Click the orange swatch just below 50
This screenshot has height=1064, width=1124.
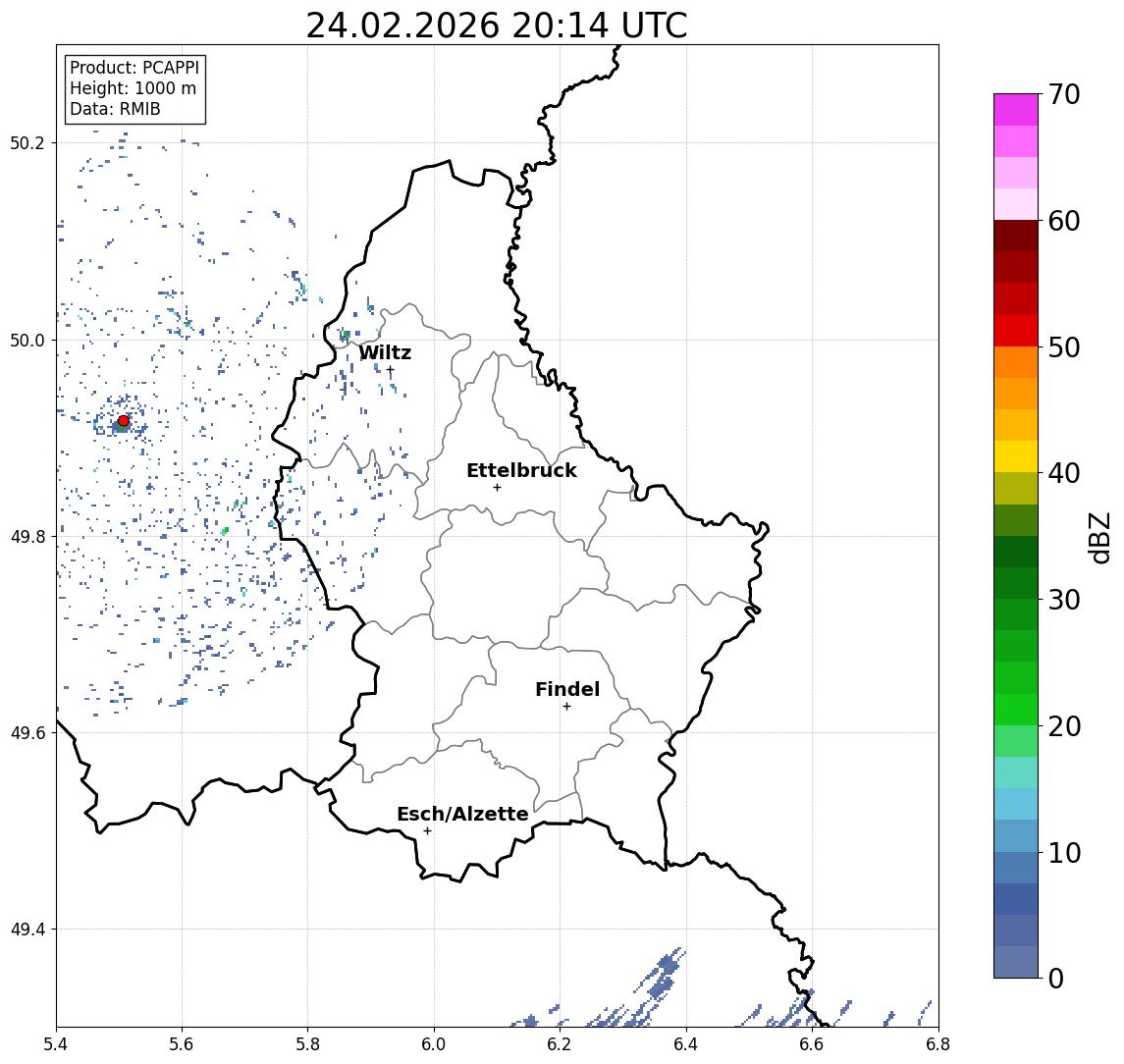pyautogui.click(x=1016, y=362)
